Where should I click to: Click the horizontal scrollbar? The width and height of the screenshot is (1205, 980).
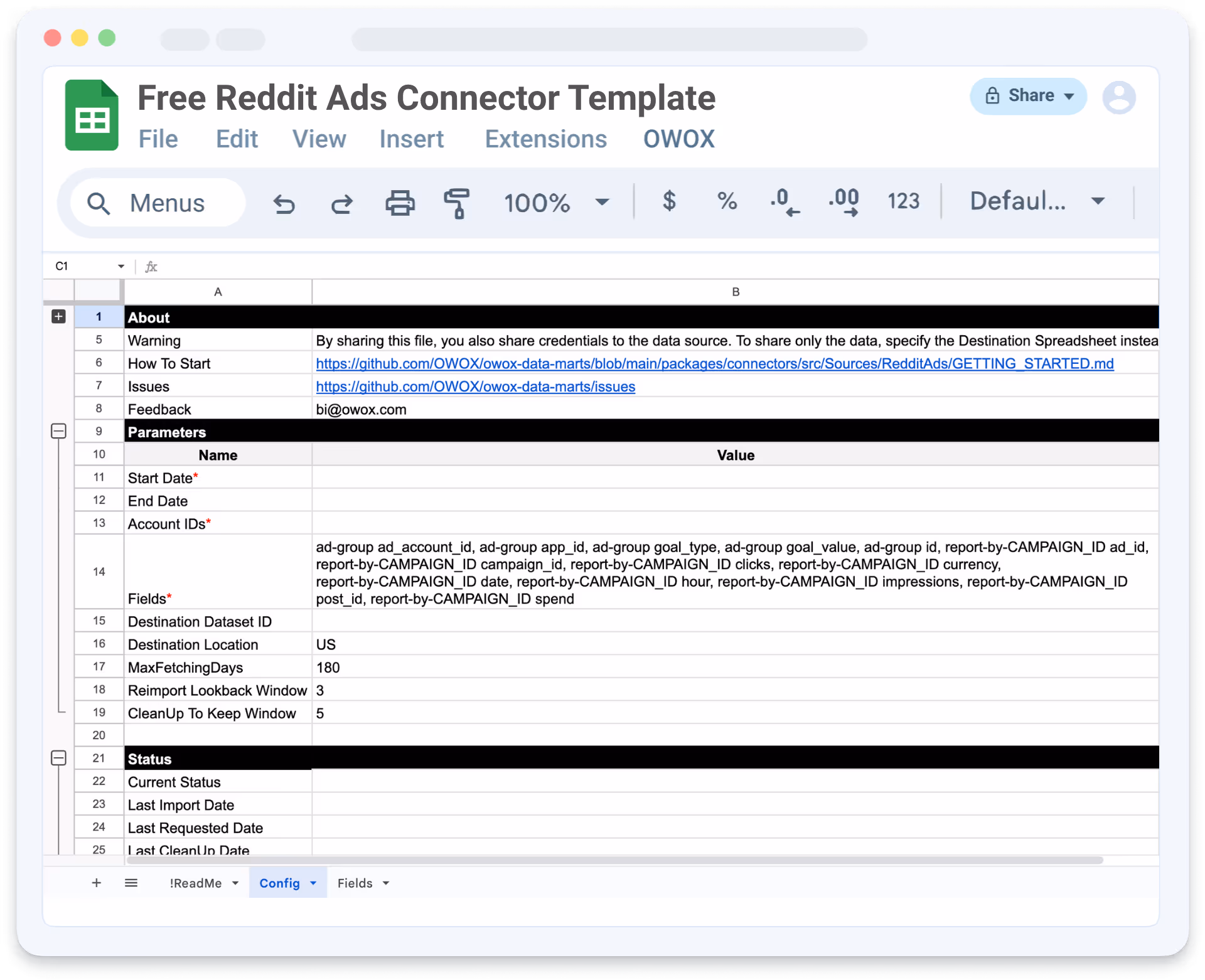tap(614, 860)
